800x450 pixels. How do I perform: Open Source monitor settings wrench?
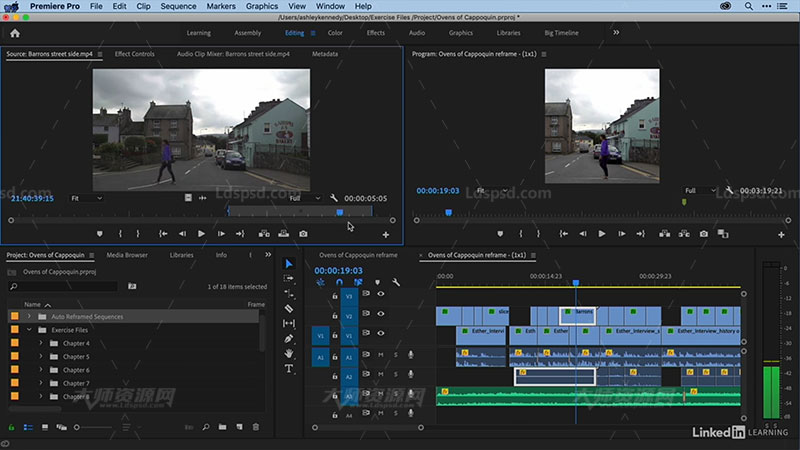[x=334, y=198]
